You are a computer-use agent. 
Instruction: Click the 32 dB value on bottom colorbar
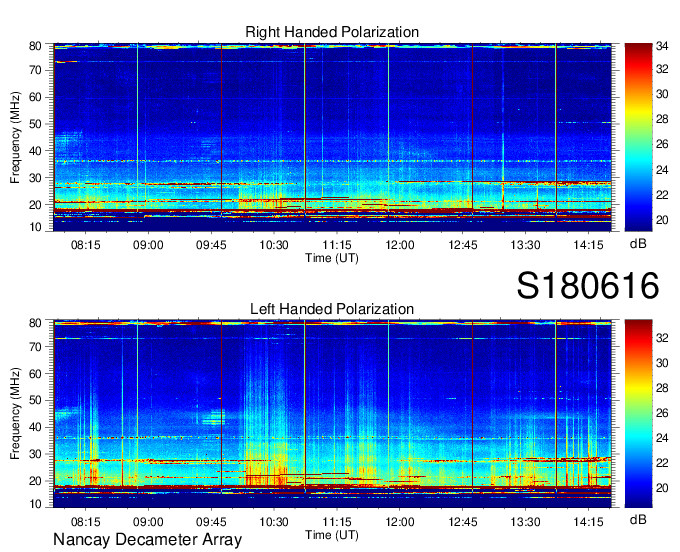[662, 338]
